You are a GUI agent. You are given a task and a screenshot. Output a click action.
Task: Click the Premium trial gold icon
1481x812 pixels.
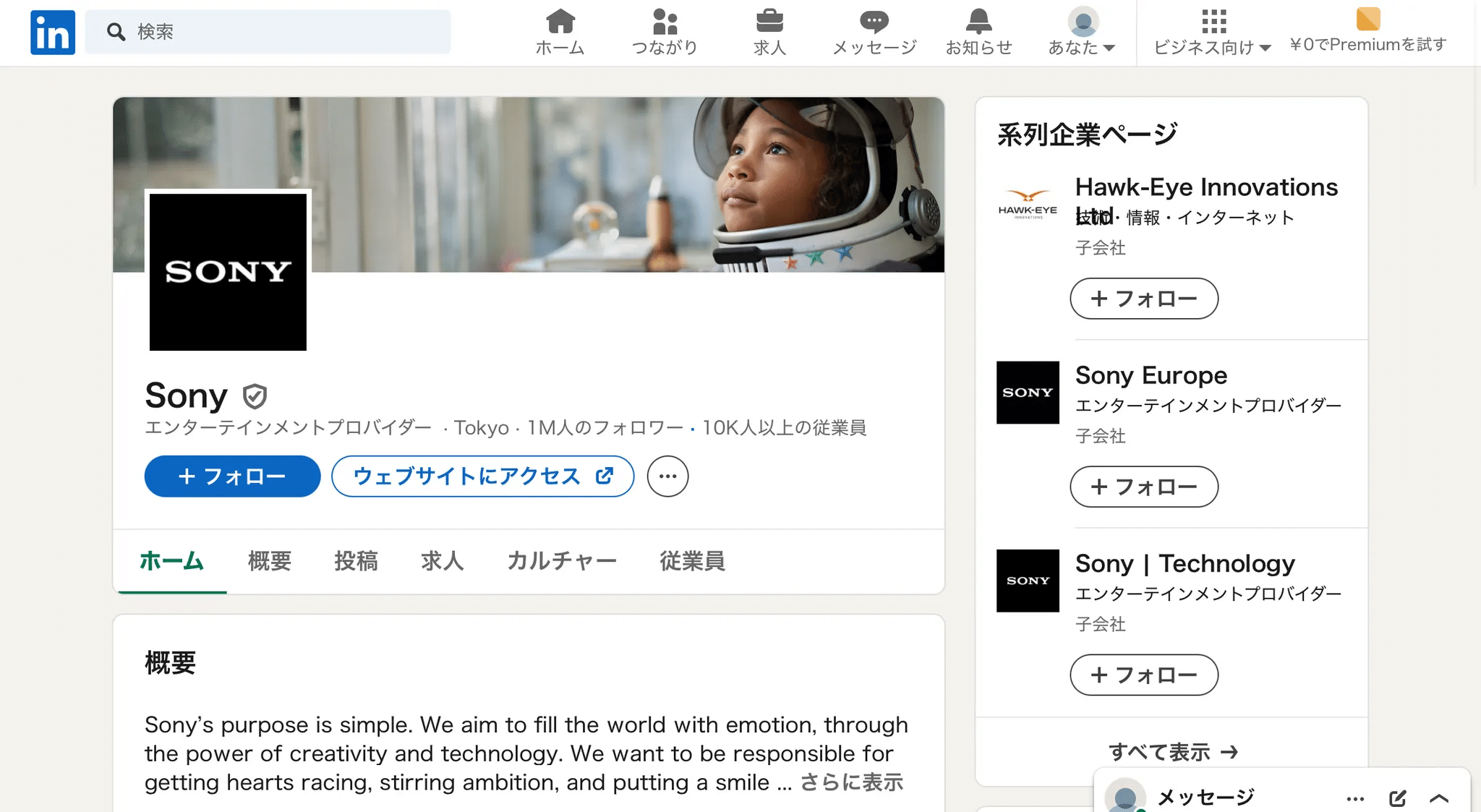(x=1367, y=19)
